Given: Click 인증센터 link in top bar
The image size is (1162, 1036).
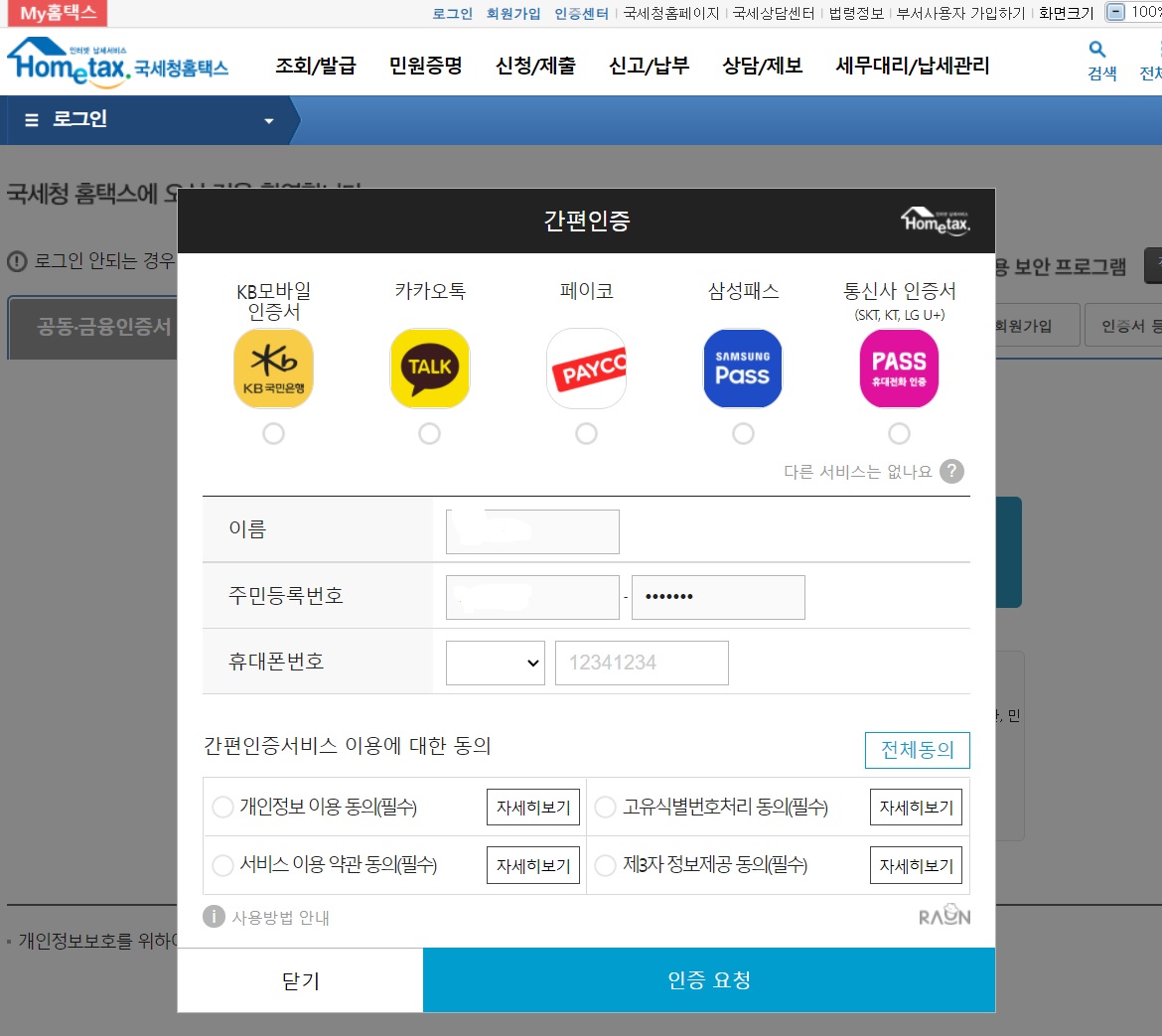Looking at the screenshot, I should coord(581,13).
